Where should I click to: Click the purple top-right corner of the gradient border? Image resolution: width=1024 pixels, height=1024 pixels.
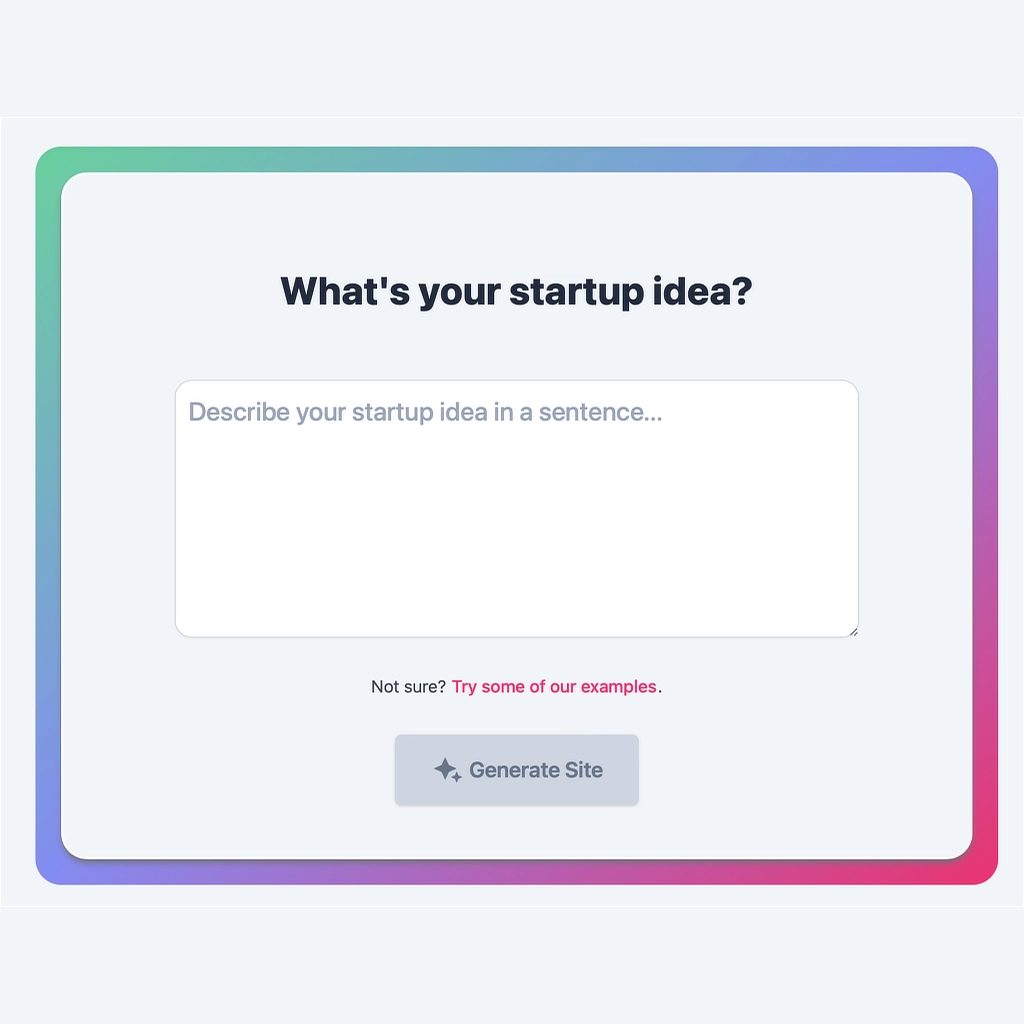(x=983, y=161)
